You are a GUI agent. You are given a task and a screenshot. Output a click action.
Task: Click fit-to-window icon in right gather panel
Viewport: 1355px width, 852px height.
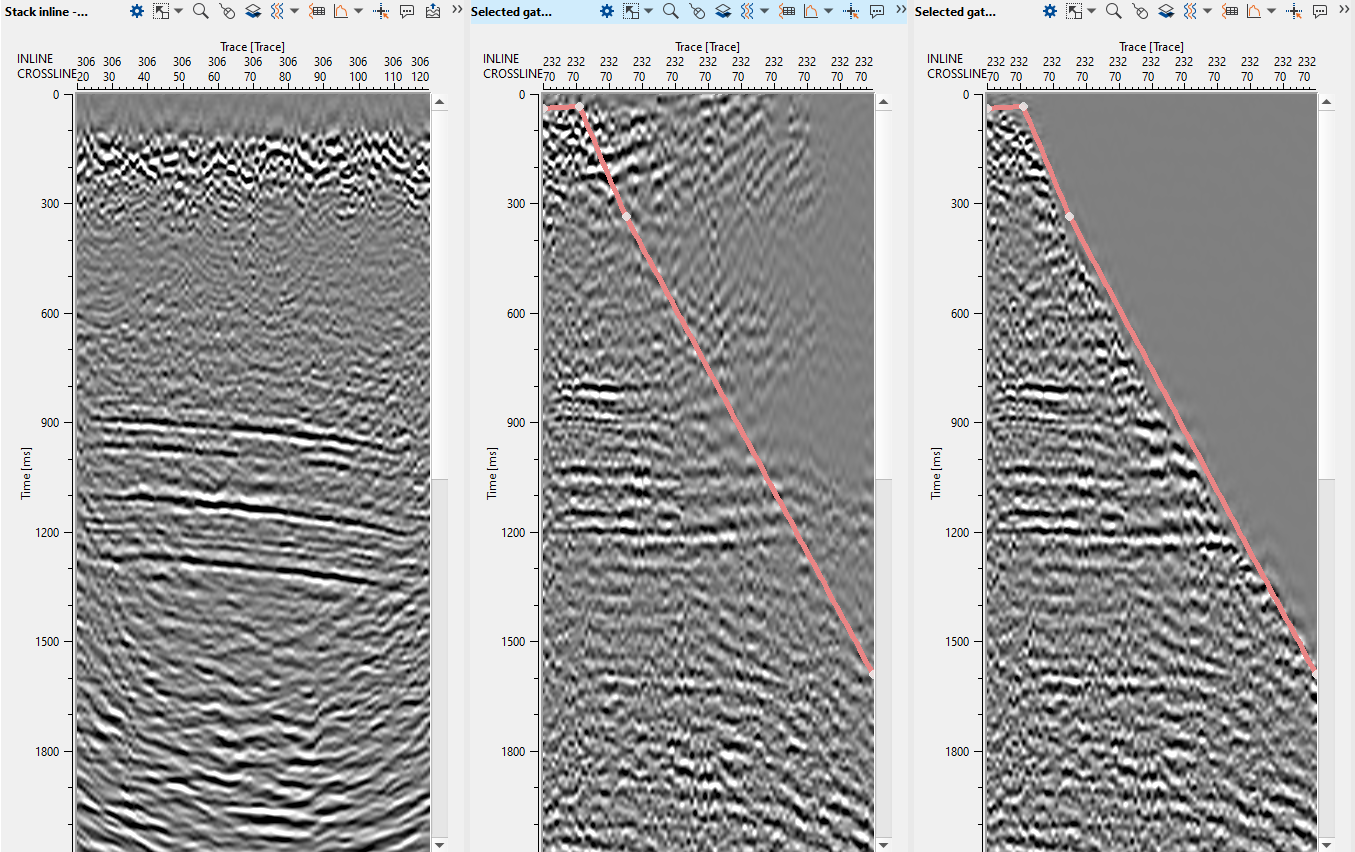click(x=1074, y=11)
